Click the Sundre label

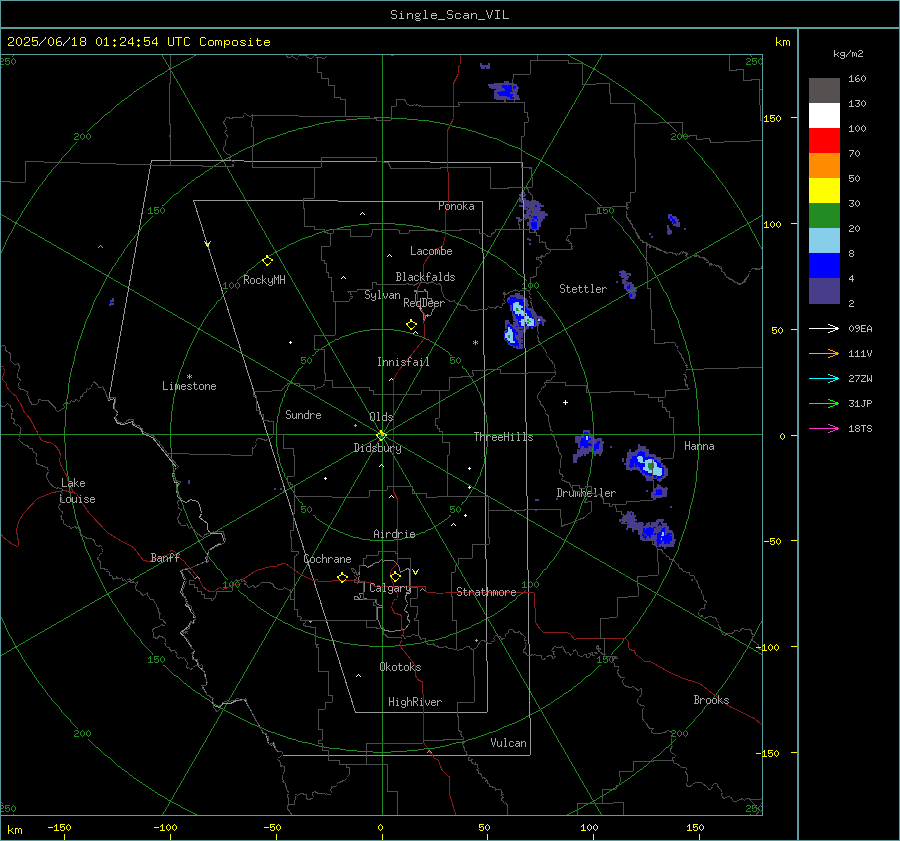303,415
